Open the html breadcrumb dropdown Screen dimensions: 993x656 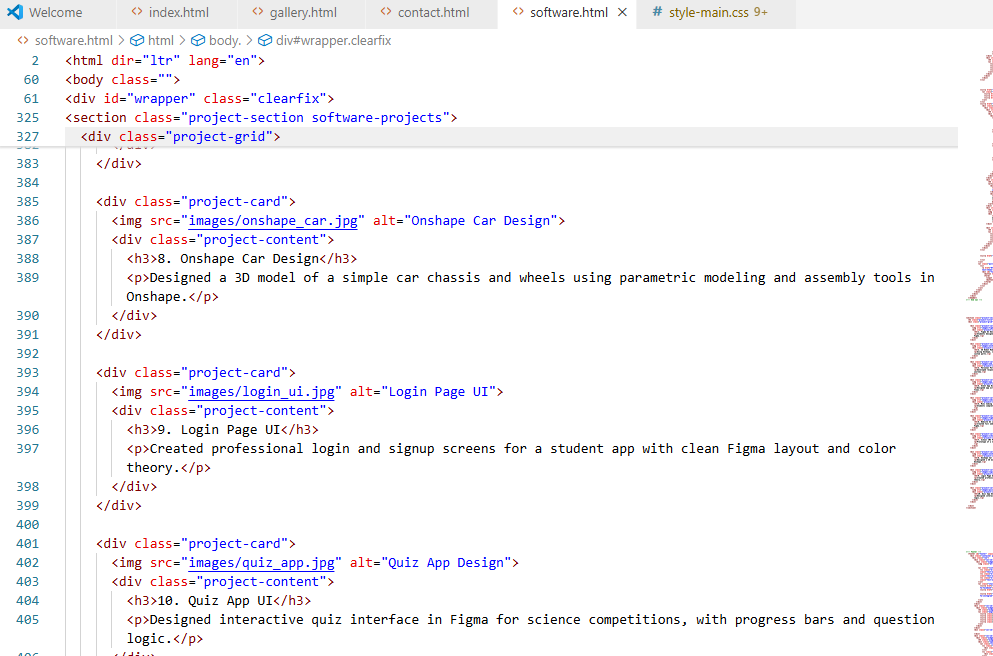[162, 40]
